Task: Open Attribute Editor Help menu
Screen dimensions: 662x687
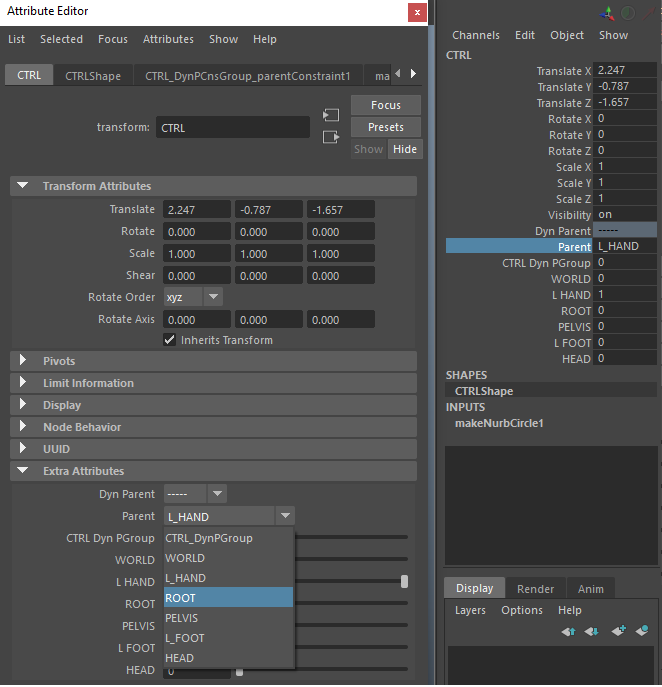Action: click(x=265, y=39)
